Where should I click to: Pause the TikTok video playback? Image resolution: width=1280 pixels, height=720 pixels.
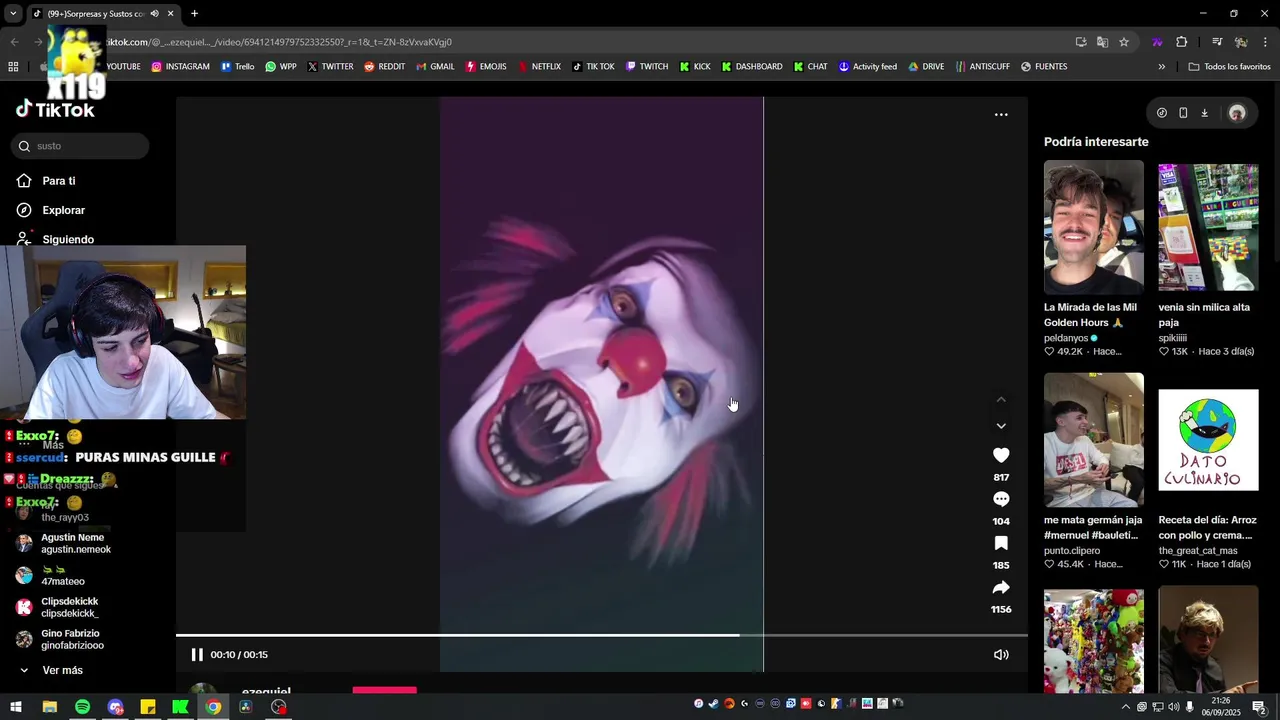(197, 655)
